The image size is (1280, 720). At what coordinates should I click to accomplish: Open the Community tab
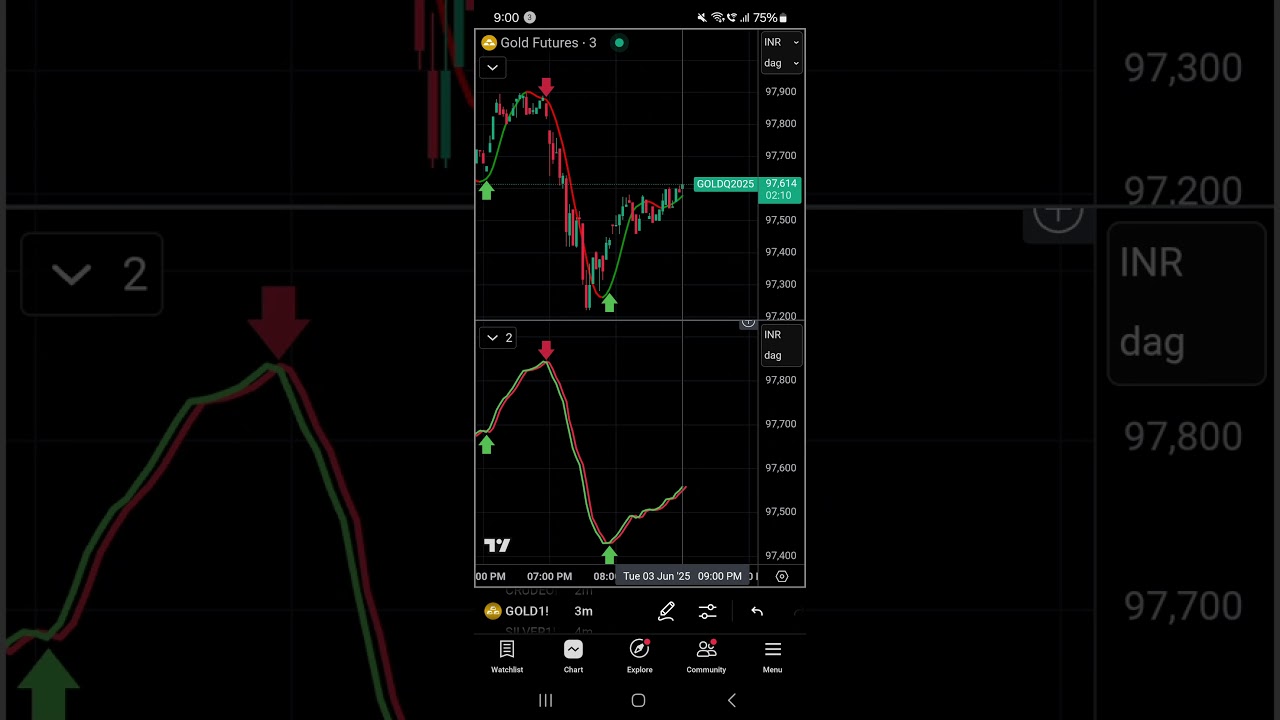click(706, 657)
